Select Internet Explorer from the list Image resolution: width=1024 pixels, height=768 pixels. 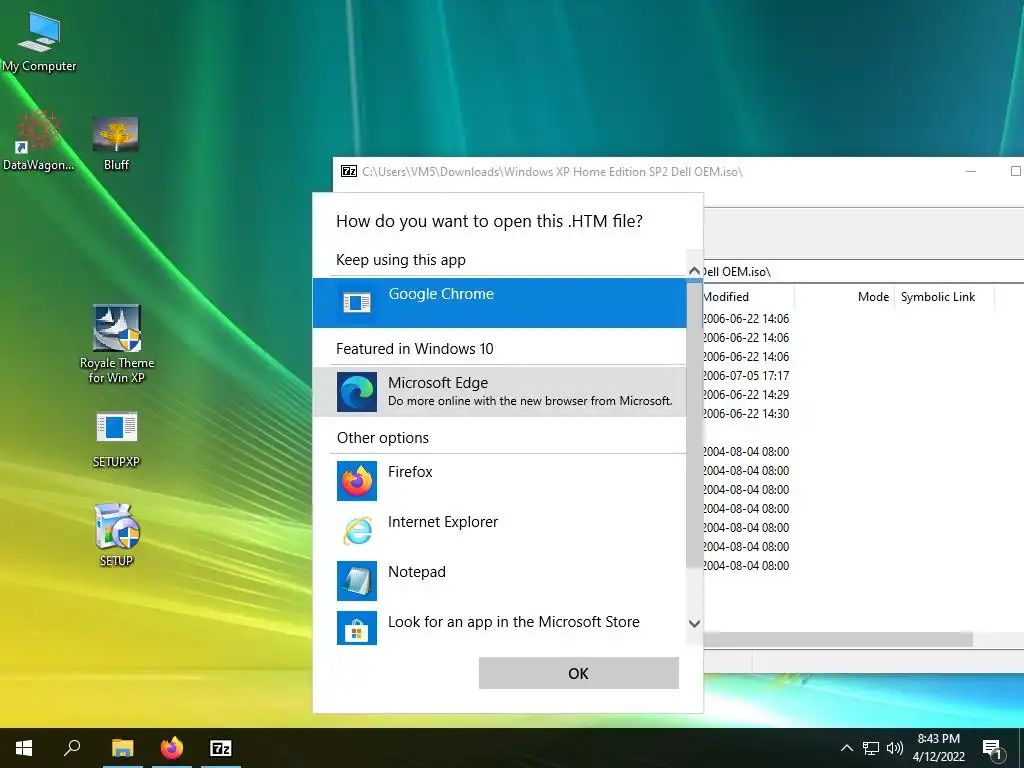500,530
